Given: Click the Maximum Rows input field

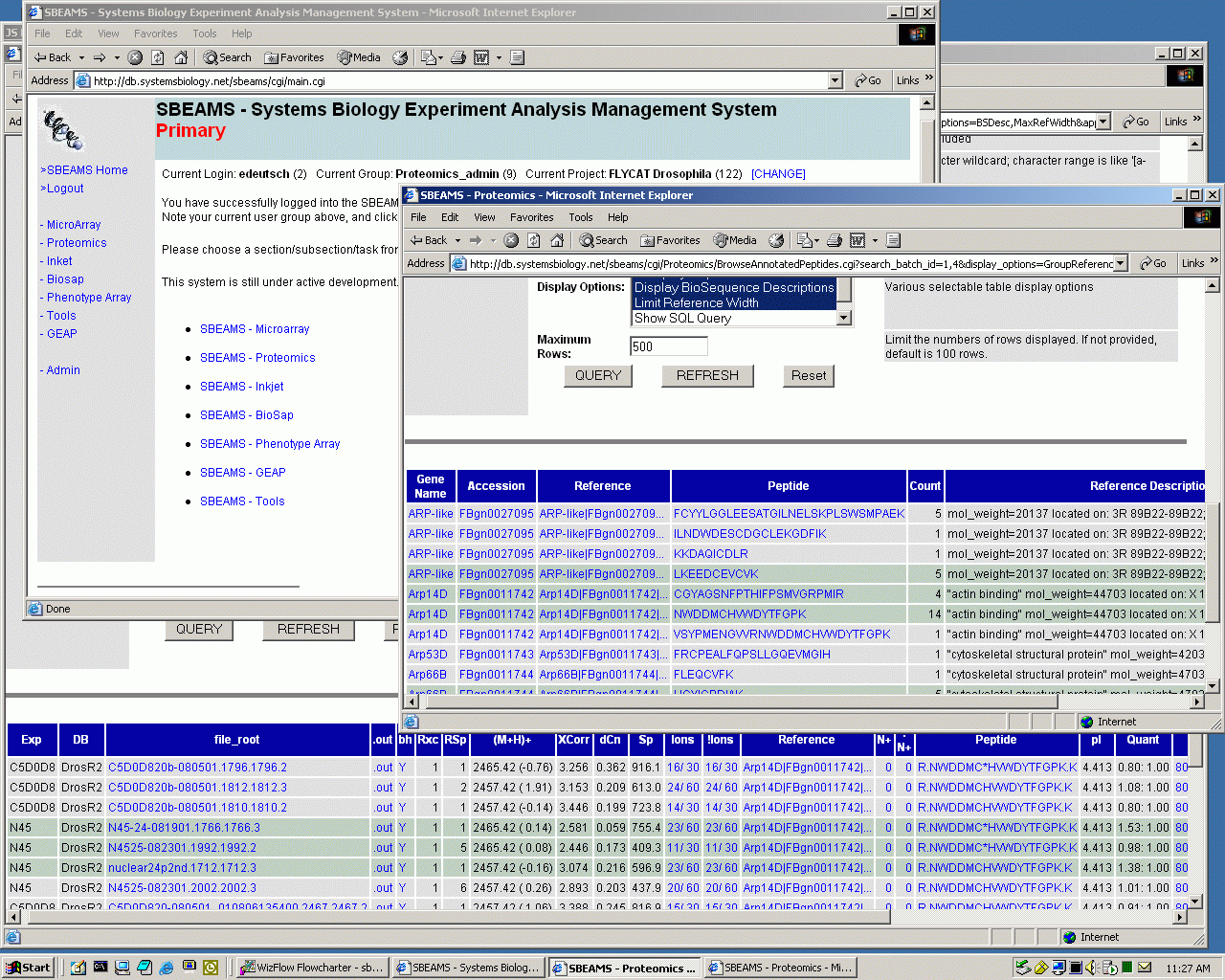Looking at the screenshot, I should coord(668,346).
